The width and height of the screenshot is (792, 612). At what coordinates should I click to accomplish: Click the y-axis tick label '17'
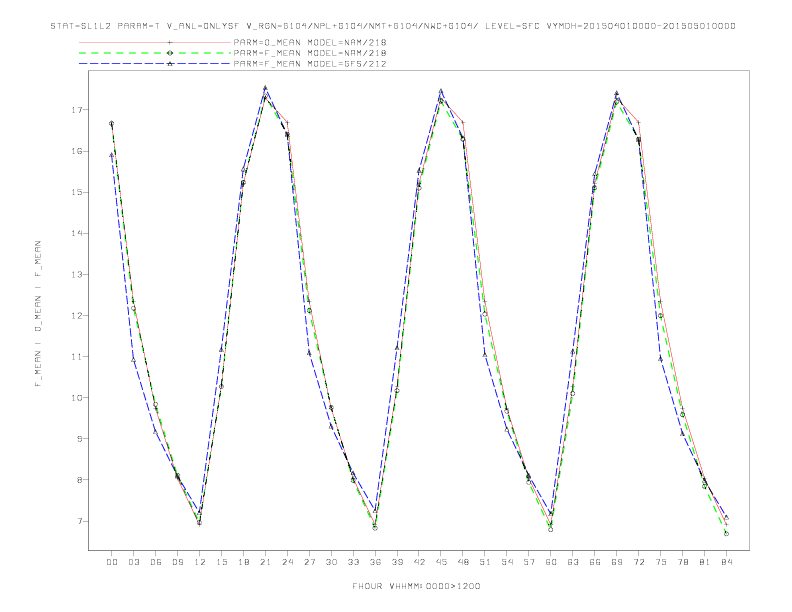click(76, 110)
